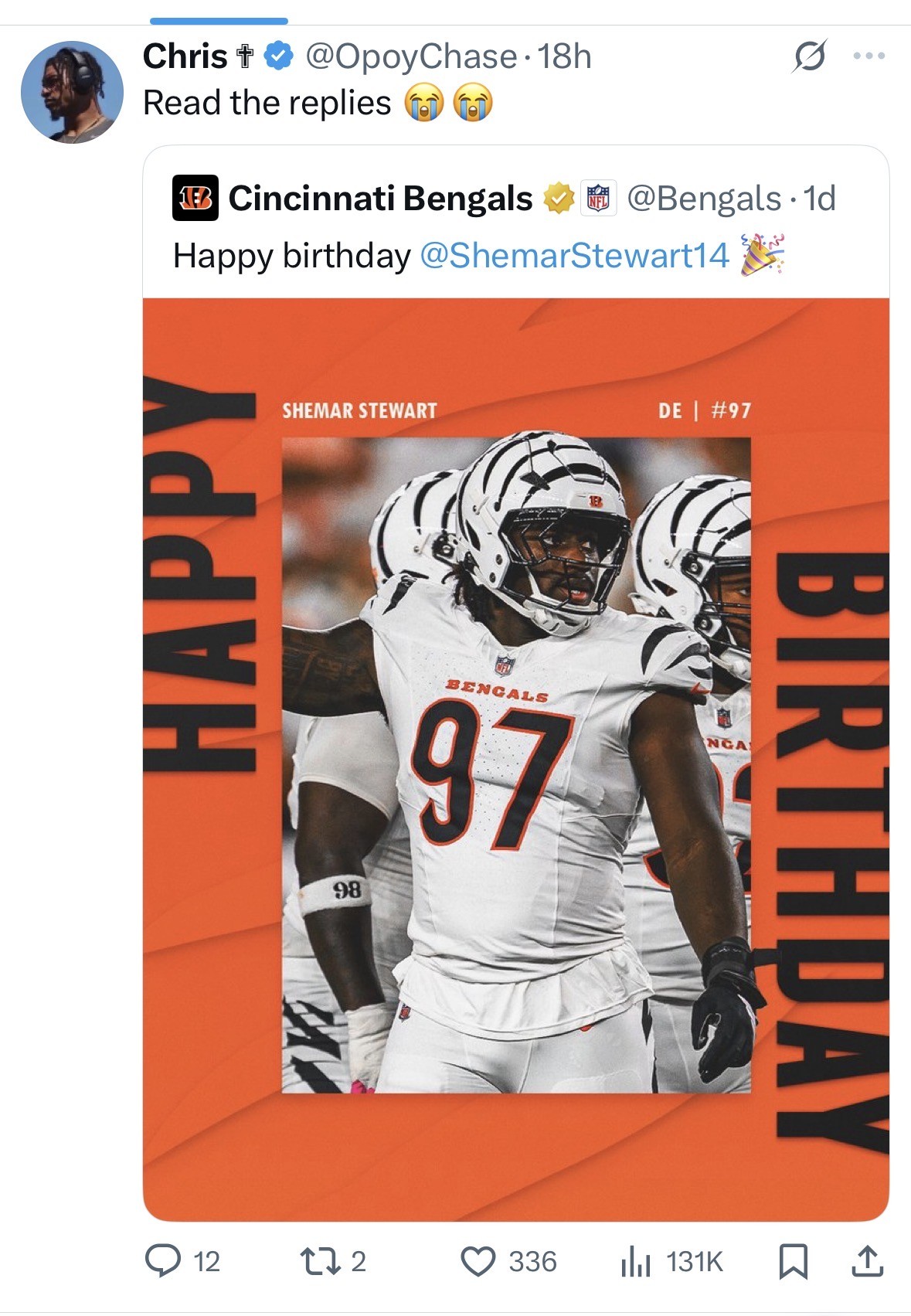Tap the Cincinnati Bengals account name
Image resolution: width=911 pixels, height=1316 pixels.
tap(380, 199)
